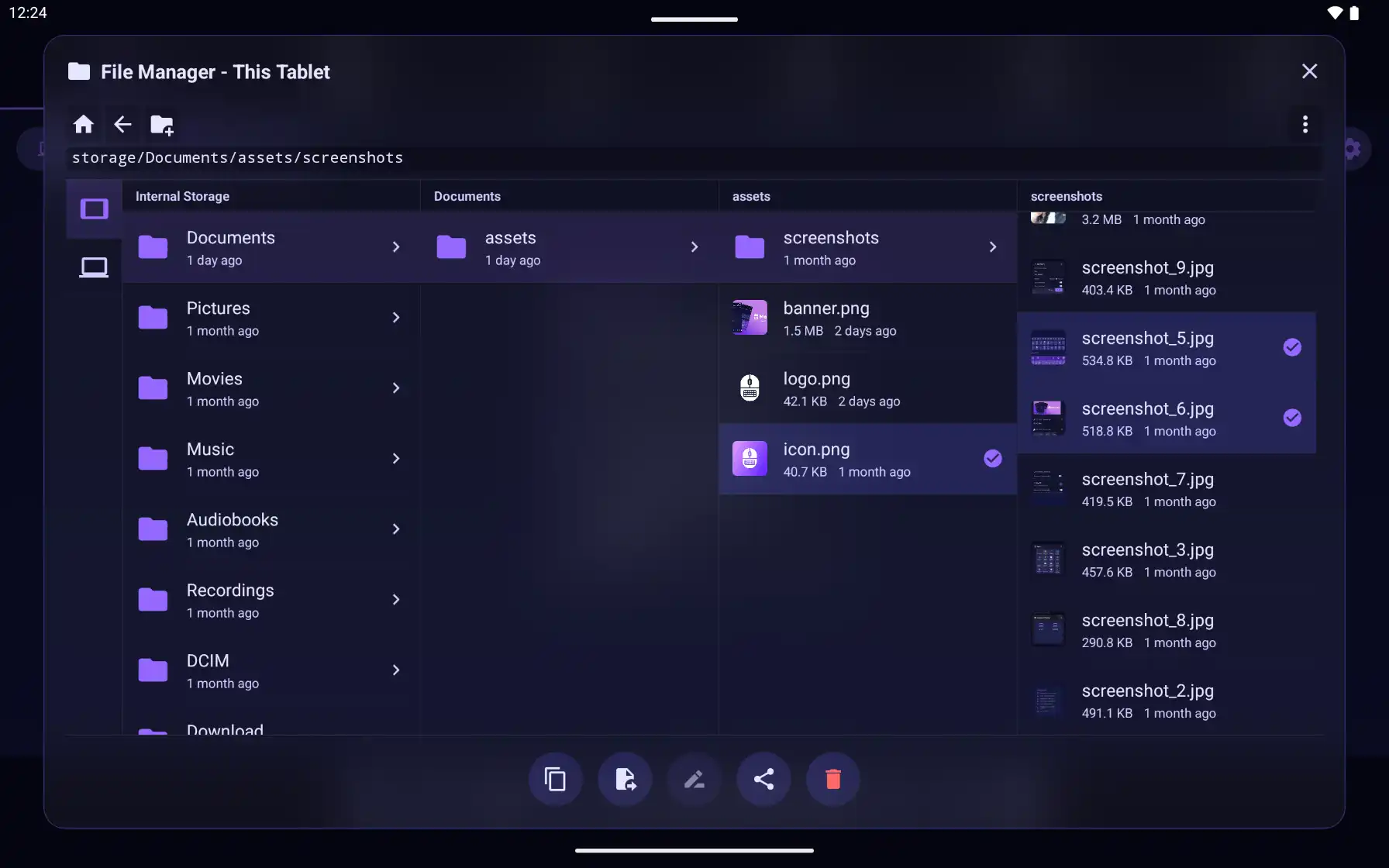This screenshot has height=868, width=1389.
Task: Click the Wi-Fi status bar icon
Action: [x=1335, y=13]
